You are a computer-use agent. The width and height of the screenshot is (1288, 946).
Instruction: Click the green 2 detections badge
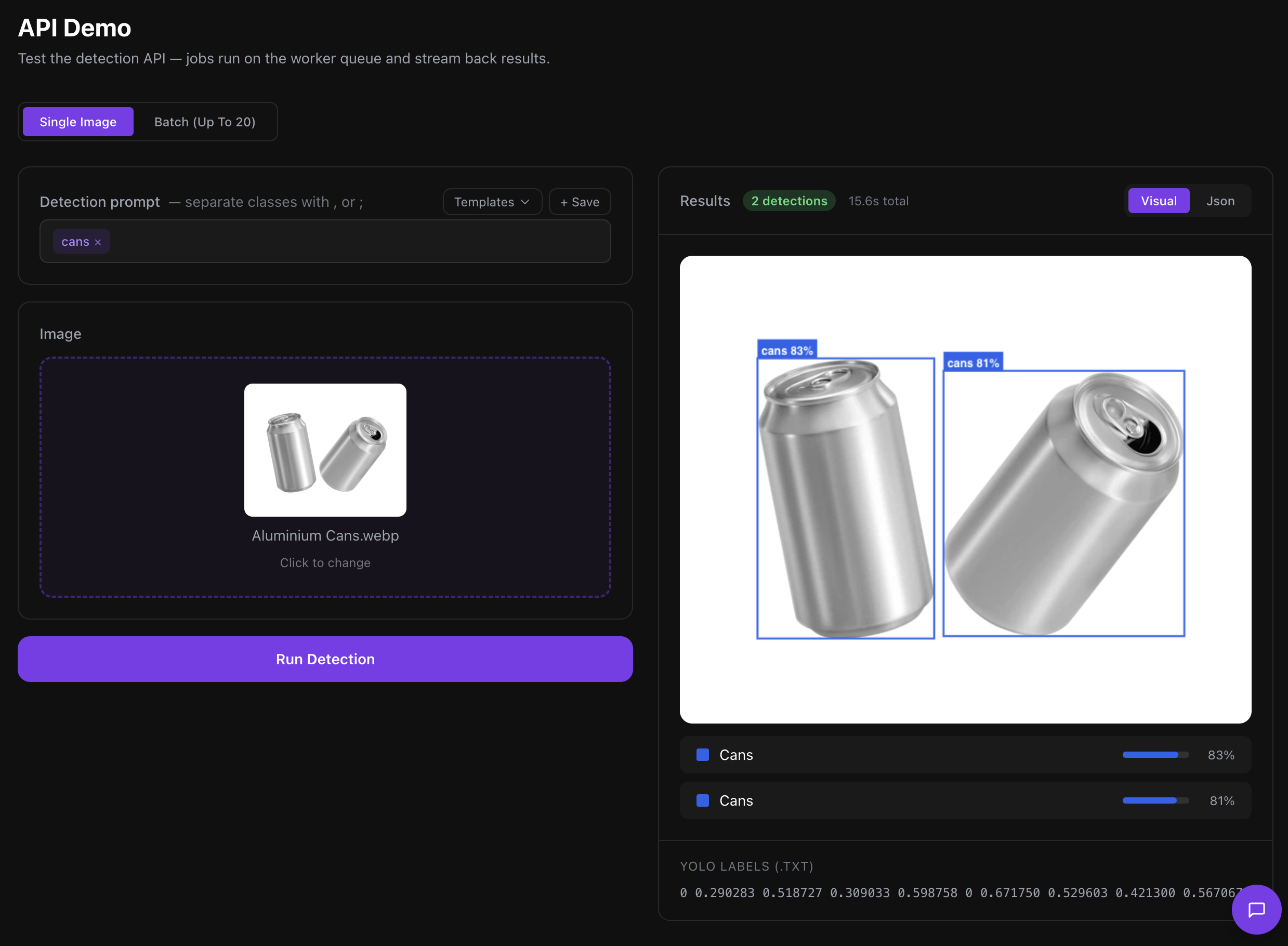pyautogui.click(x=789, y=201)
